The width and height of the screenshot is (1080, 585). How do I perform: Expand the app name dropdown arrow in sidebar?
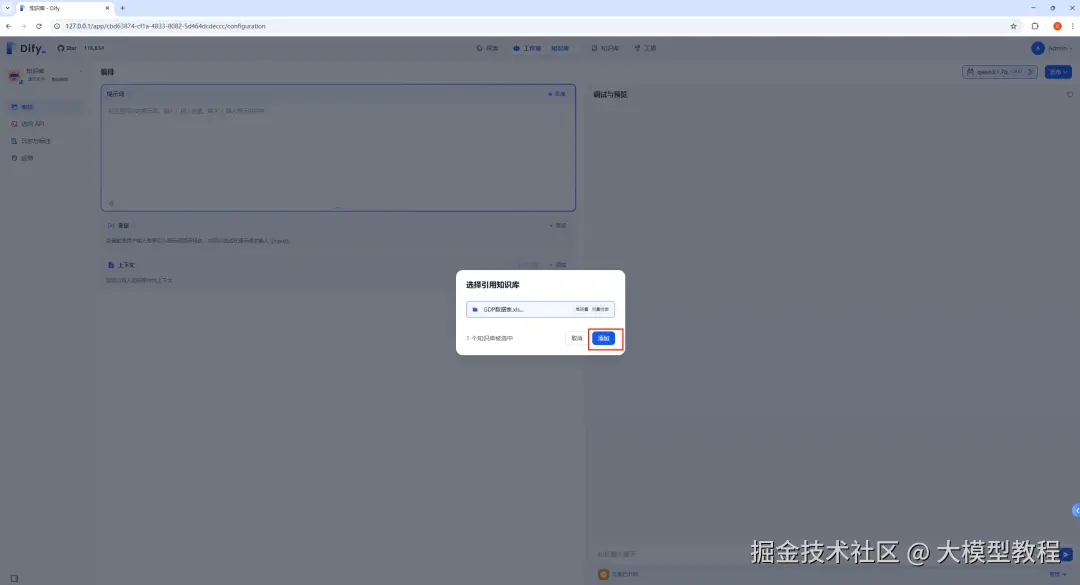[81, 72]
